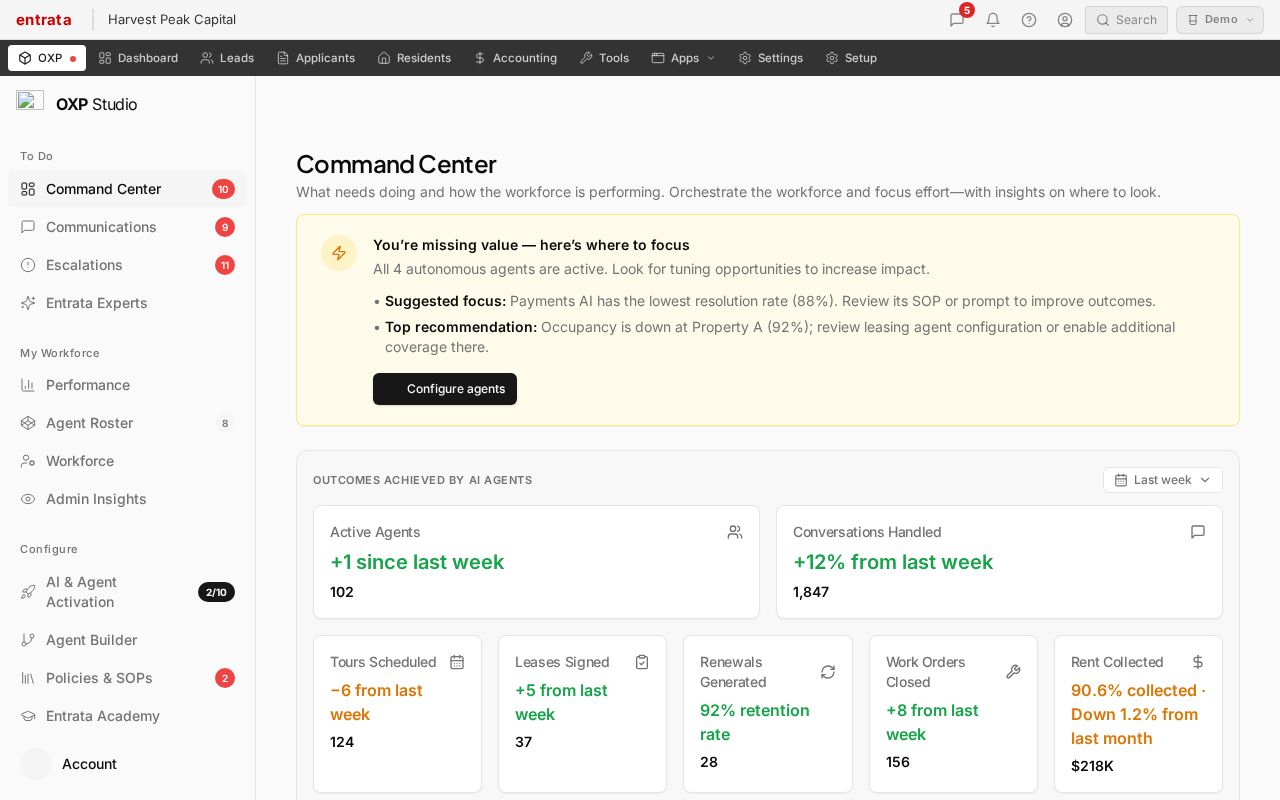Open the Last week date range dropdown

pos(1163,480)
